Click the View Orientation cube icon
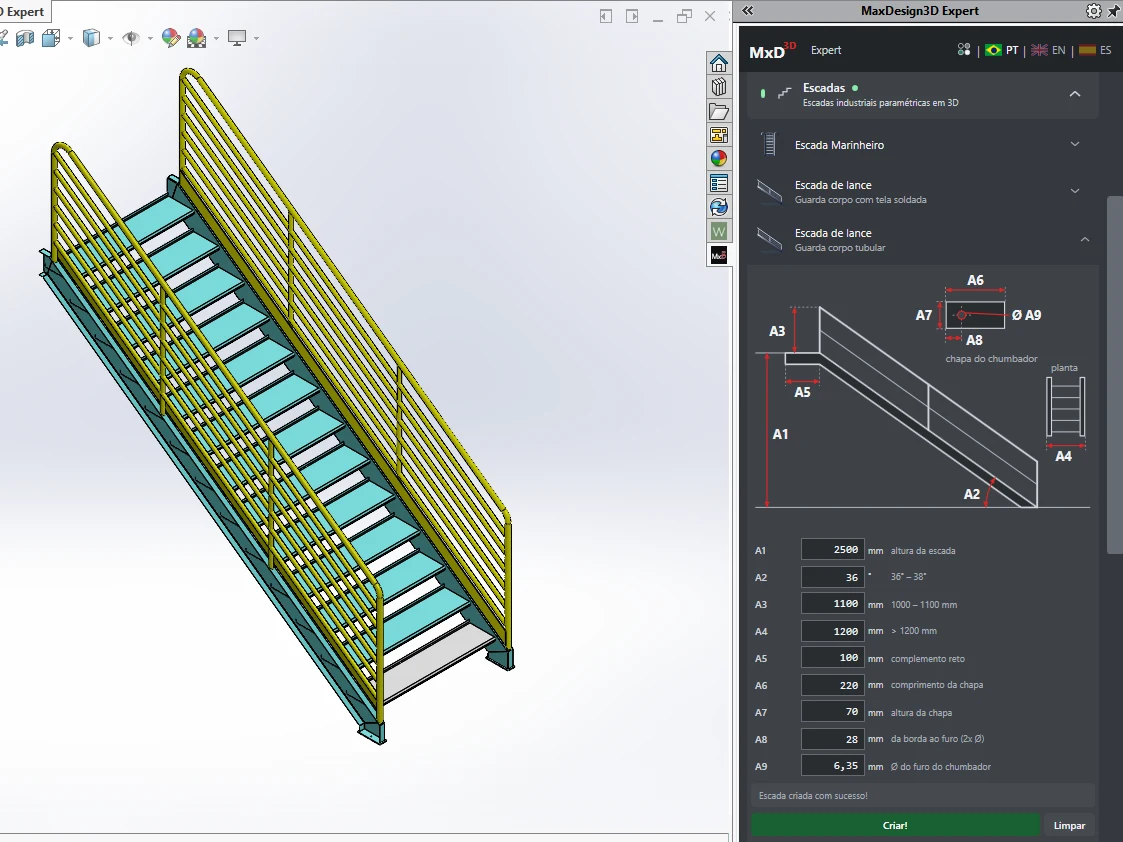The height and width of the screenshot is (842, 1123). point(51,38)
